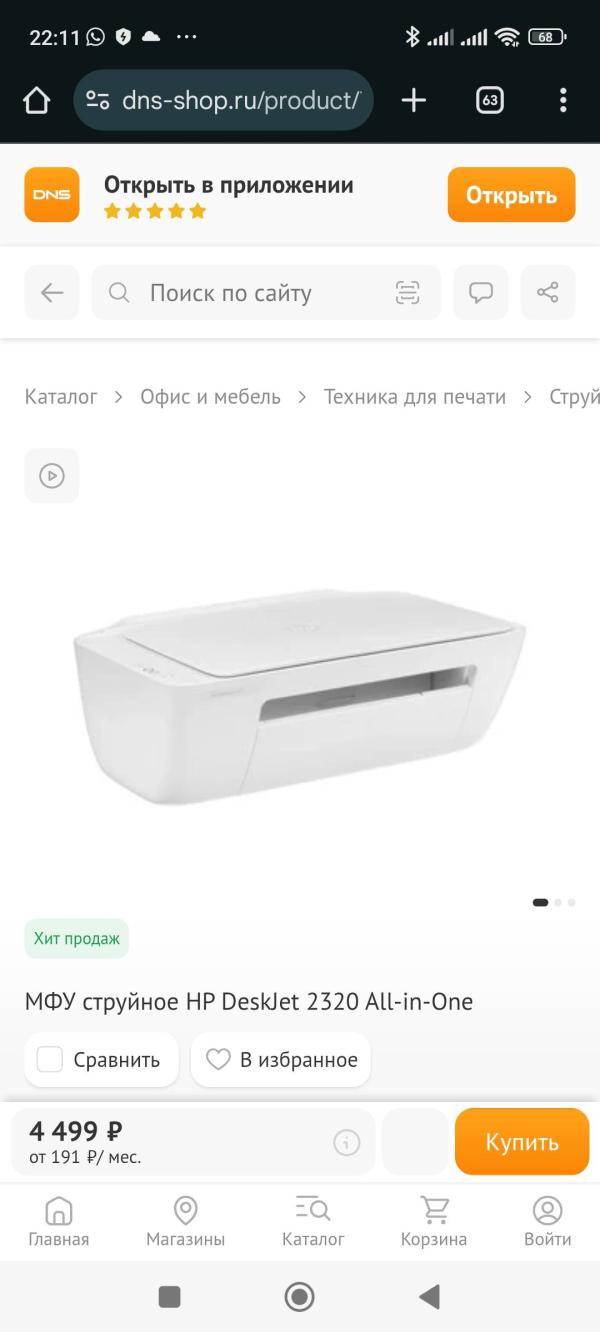This screenshot has height=1332, width=600.
Task: Go to the Корзина cart tab
Action: tap(434, 1222)
